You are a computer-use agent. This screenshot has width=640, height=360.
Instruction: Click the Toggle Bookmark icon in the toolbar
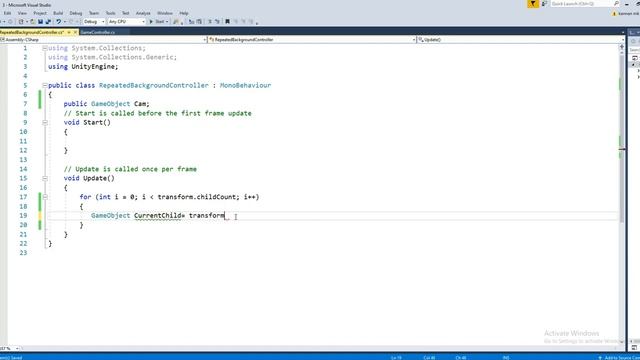(x=227, y=22)
